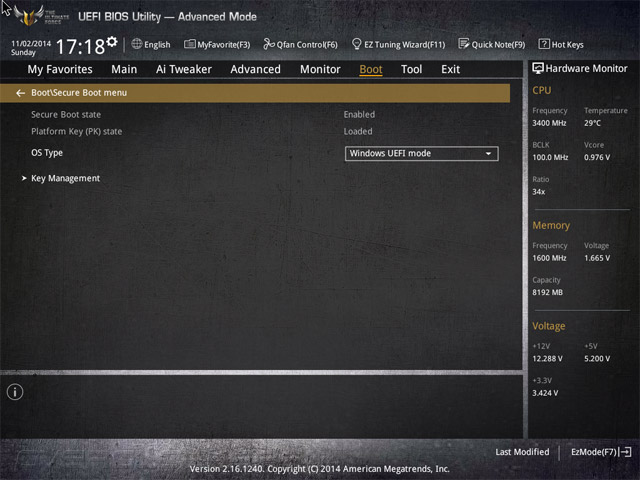The width and height of the screenshot is (640, 480).
Task: Click the MyFavorite folder icon
Action: coord(189,44)
